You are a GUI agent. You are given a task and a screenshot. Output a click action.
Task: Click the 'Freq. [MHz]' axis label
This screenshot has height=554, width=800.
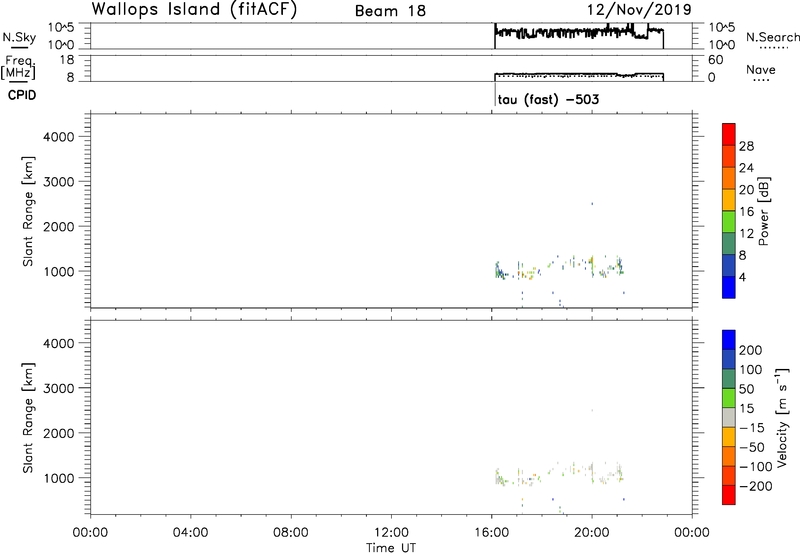(19, 67)
